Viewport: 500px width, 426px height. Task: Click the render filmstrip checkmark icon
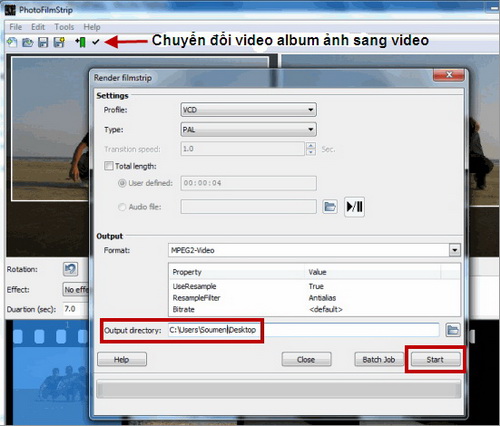click(x=96, y=42)
